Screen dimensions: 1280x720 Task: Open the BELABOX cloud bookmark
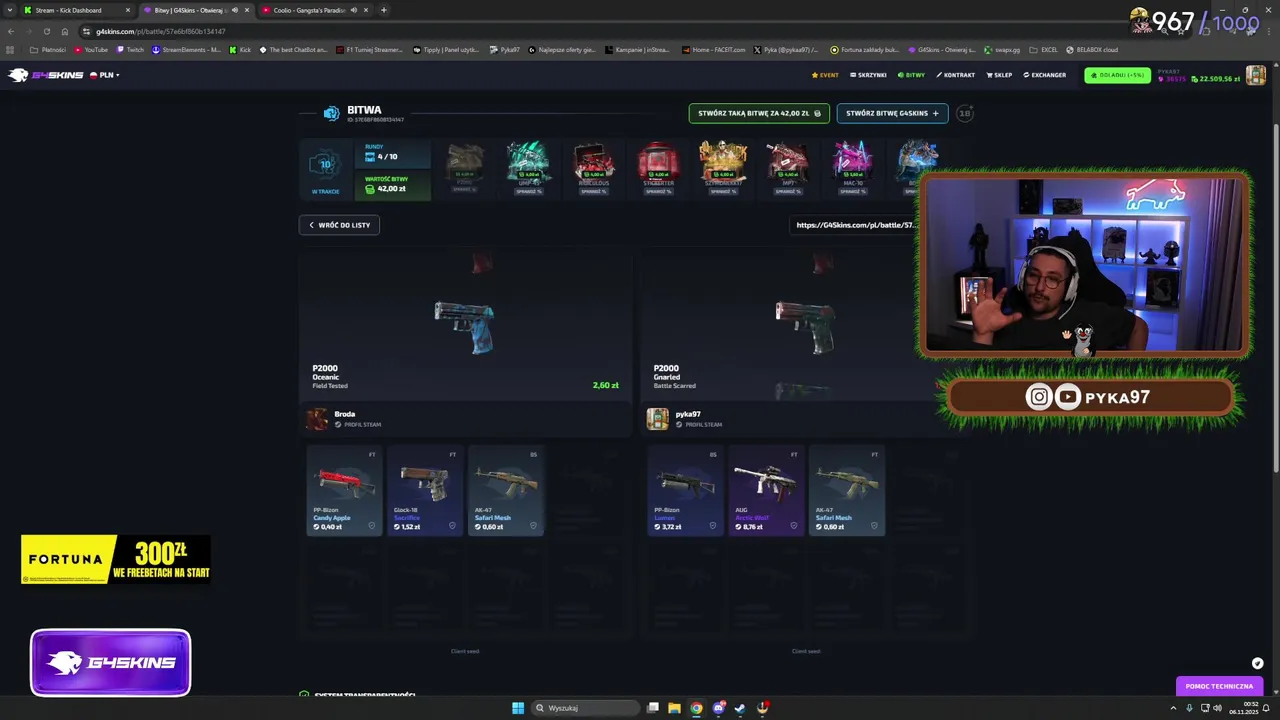[x=1092, y=49]
